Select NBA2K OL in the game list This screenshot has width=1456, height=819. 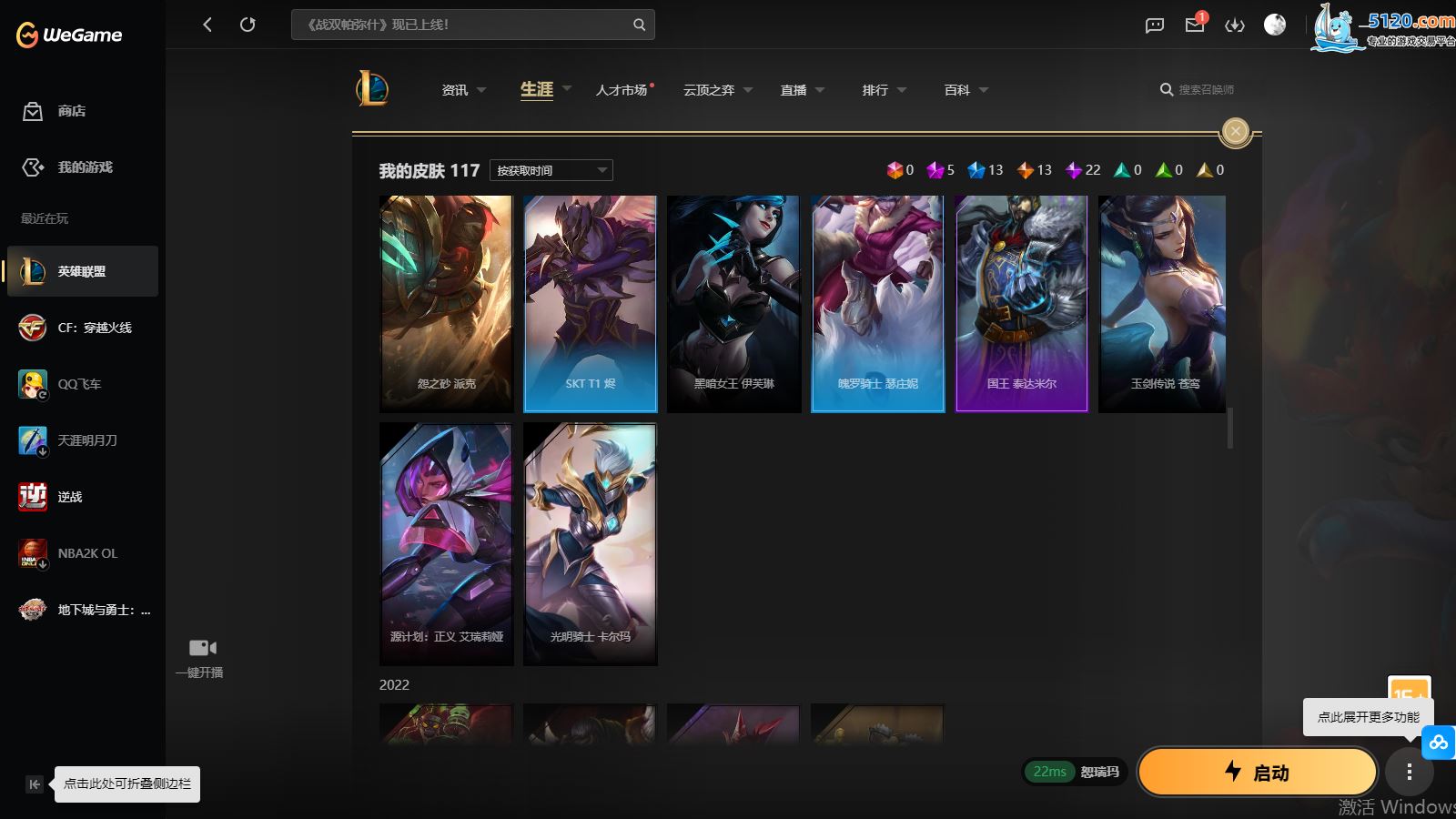point(83,553)
